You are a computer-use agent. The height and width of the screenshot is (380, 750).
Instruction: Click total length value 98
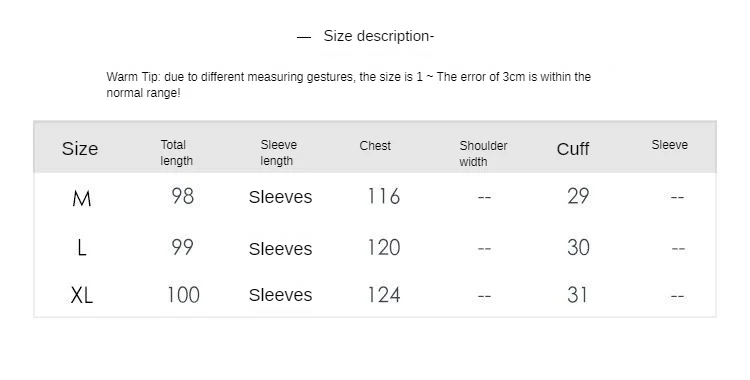tap(182, 196)
